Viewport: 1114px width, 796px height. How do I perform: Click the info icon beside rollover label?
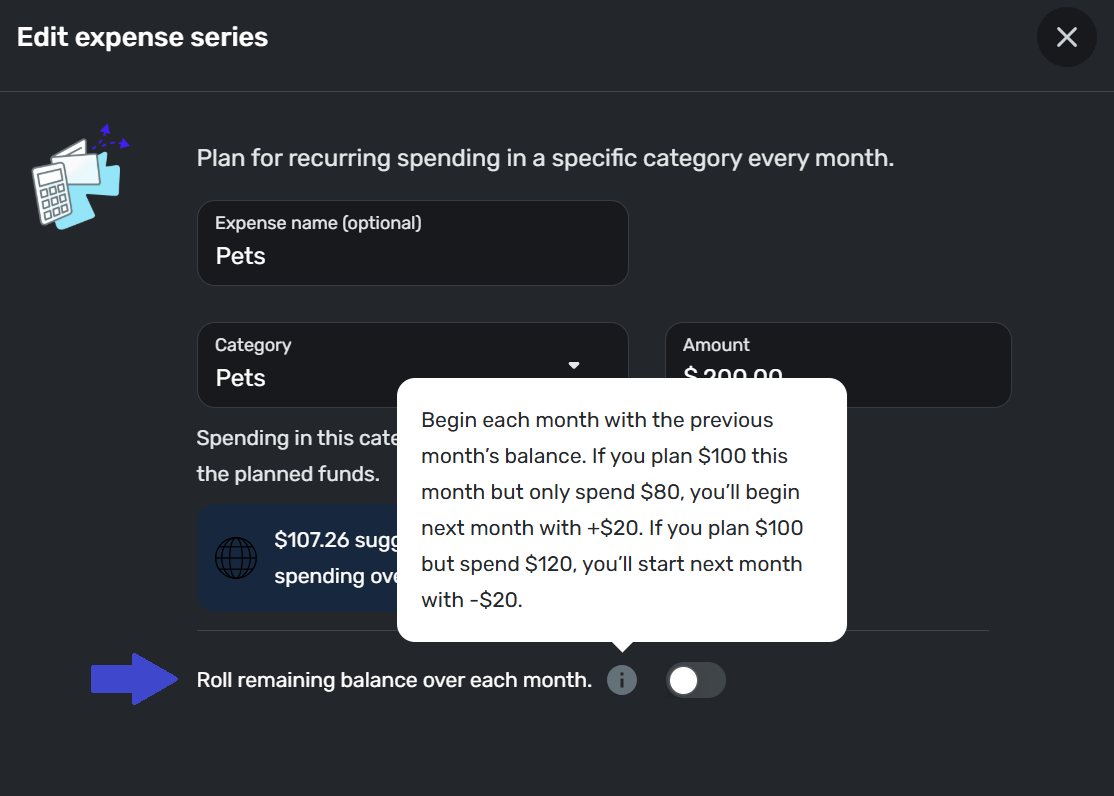click(x=622, y=681)
